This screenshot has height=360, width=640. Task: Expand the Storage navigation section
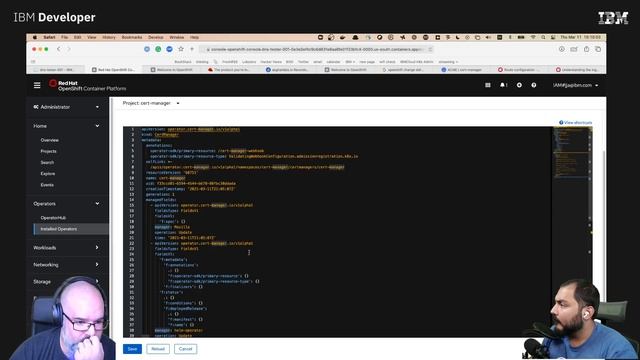(x=66, y=282)
